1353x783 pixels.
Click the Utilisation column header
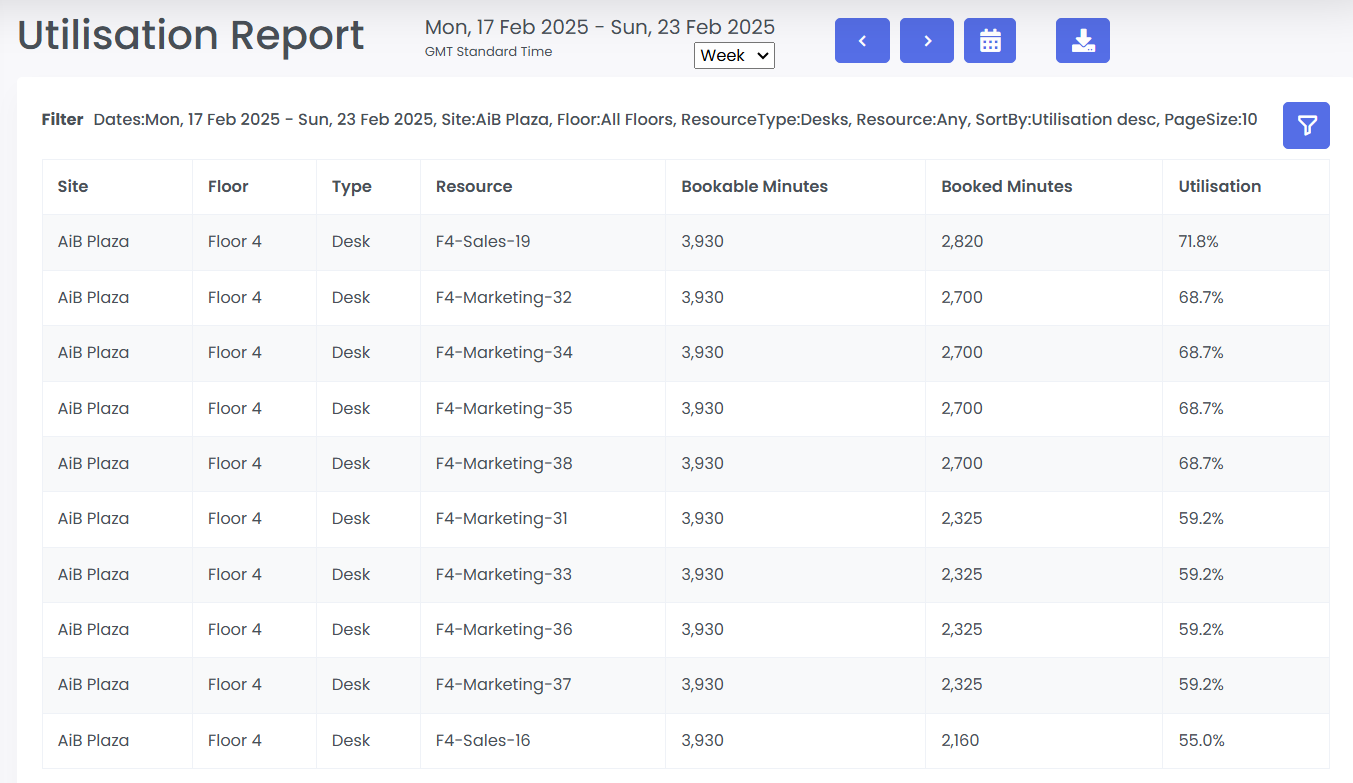1219,186
